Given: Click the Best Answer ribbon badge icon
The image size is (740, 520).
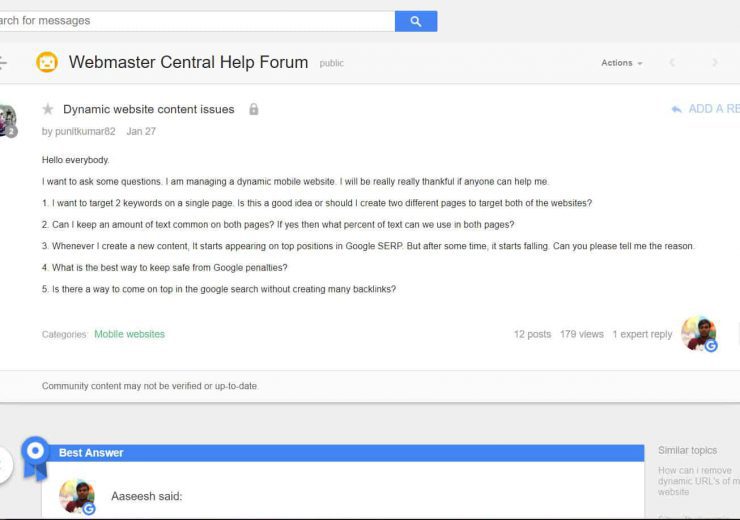Looking at the screenshot, I should click(35, 458).
